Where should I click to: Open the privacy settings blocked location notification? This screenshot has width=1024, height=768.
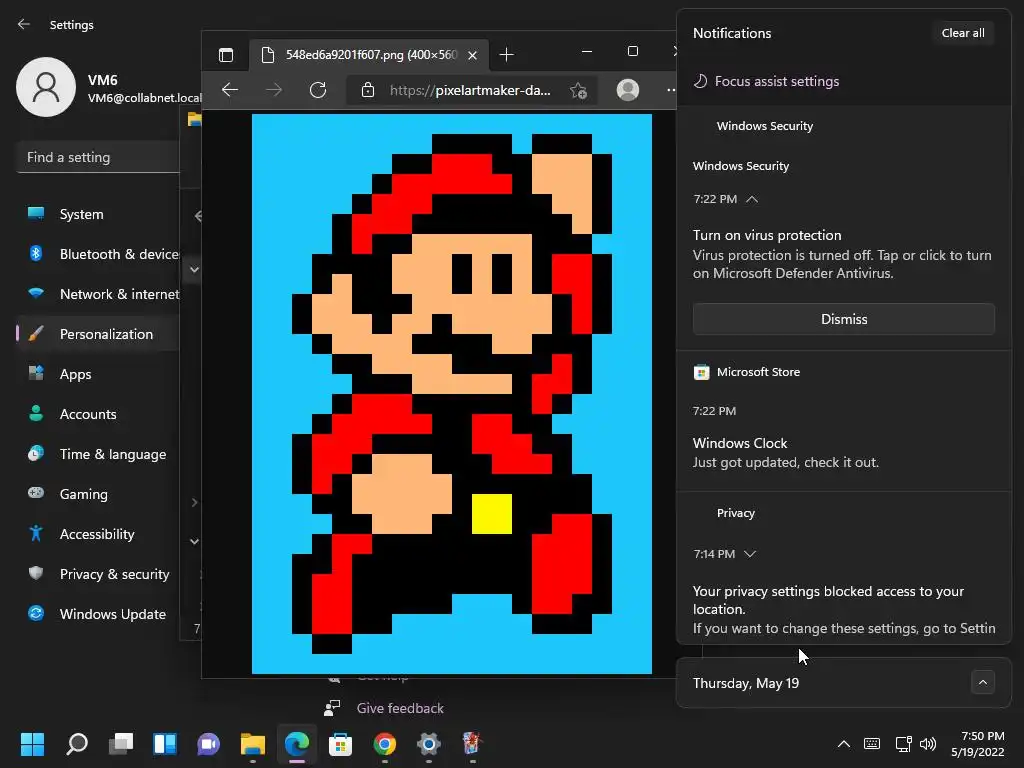point(844,609)
